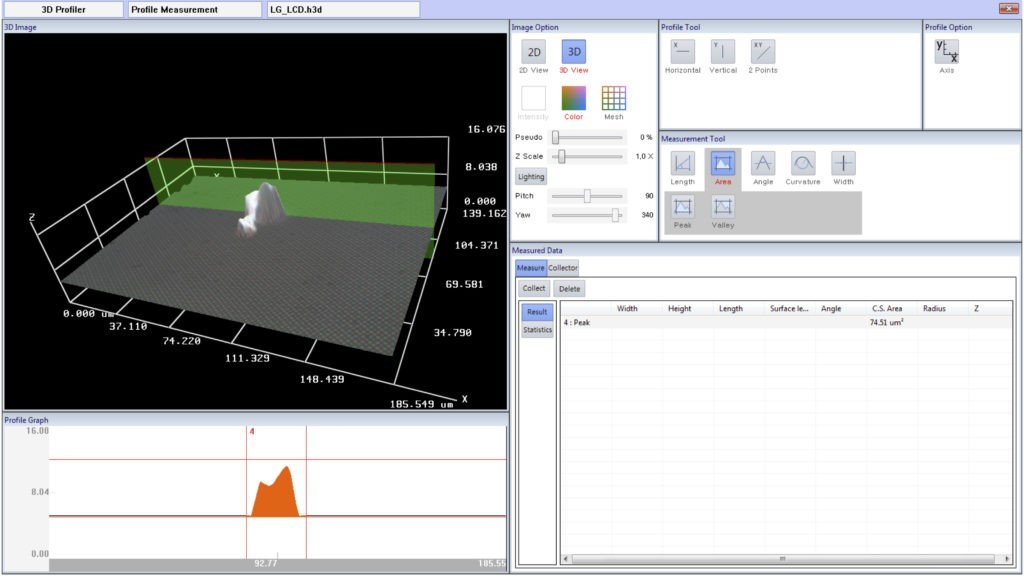Click the '74.51 um²' C.S. Area value
Screen dimensions: 1024x577
886,322
